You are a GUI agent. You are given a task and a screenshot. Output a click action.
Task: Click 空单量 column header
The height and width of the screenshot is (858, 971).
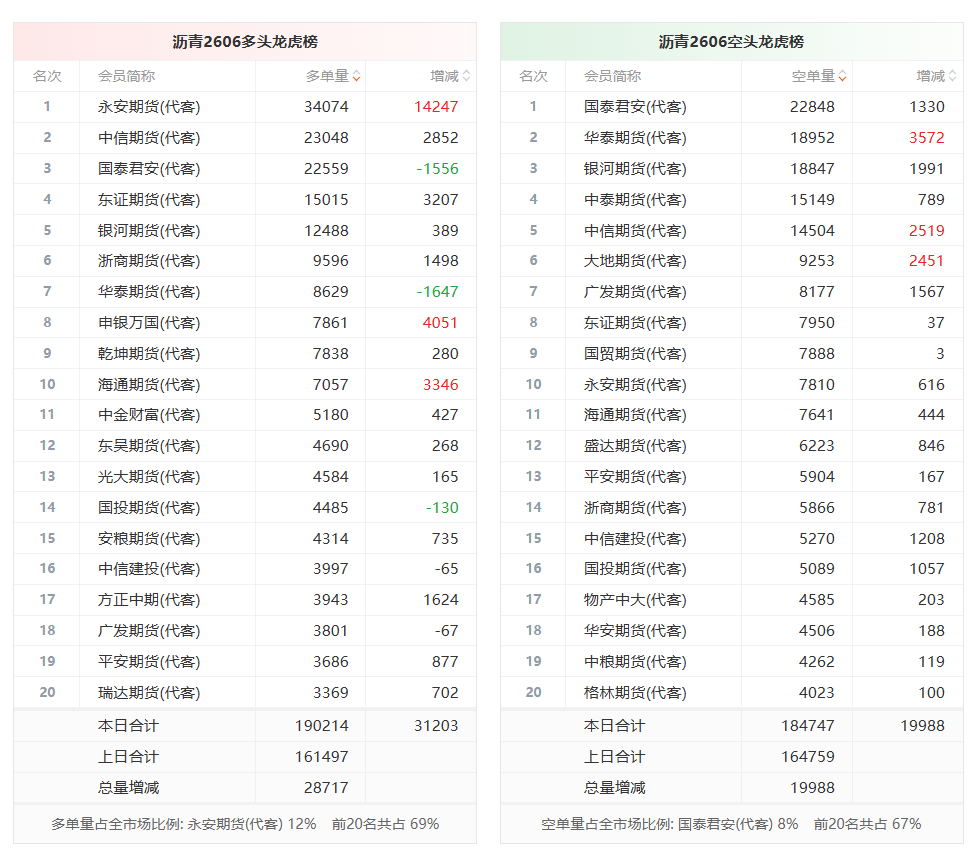(x=814, y=76)
